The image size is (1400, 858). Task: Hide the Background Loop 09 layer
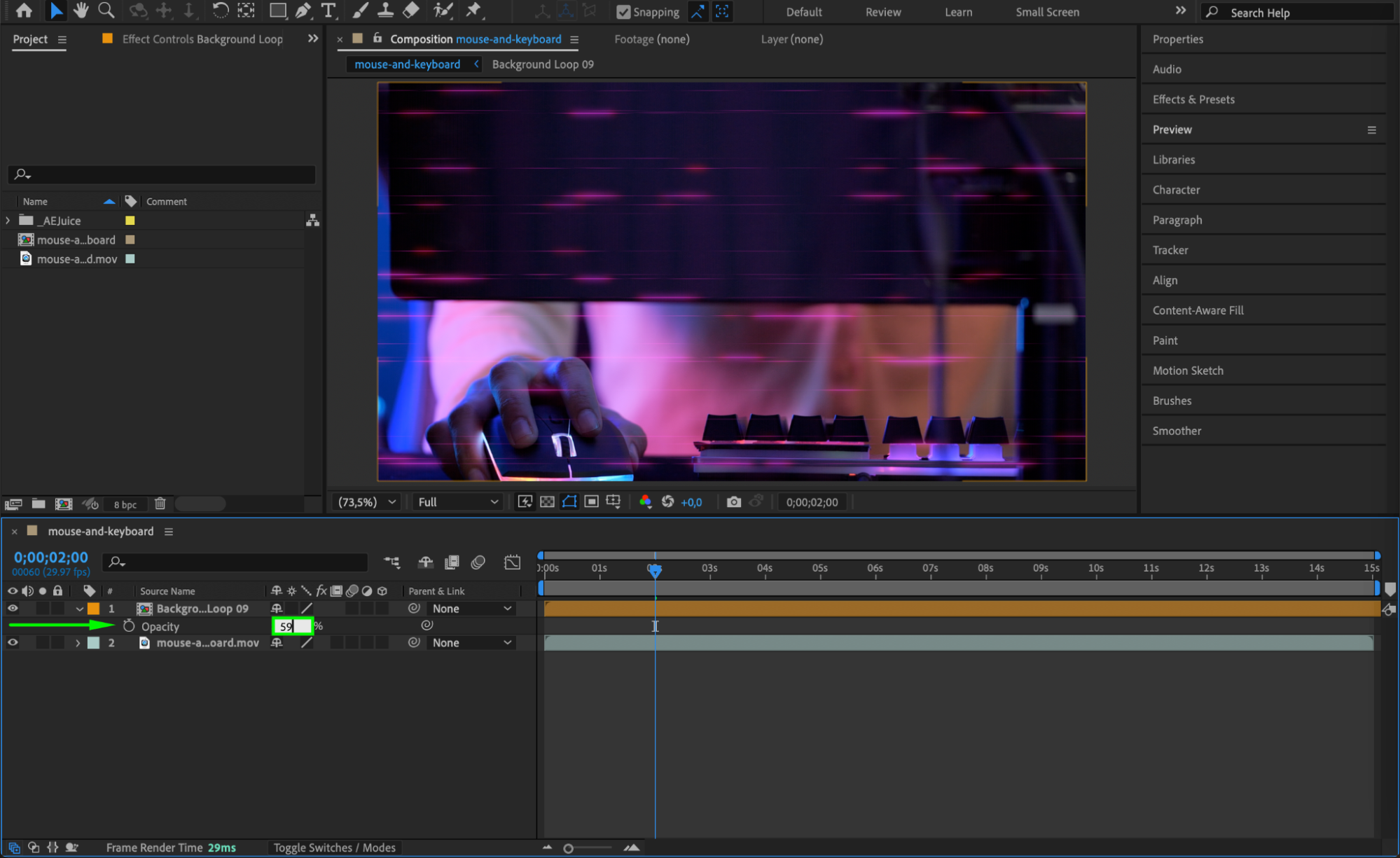(13, 609)
